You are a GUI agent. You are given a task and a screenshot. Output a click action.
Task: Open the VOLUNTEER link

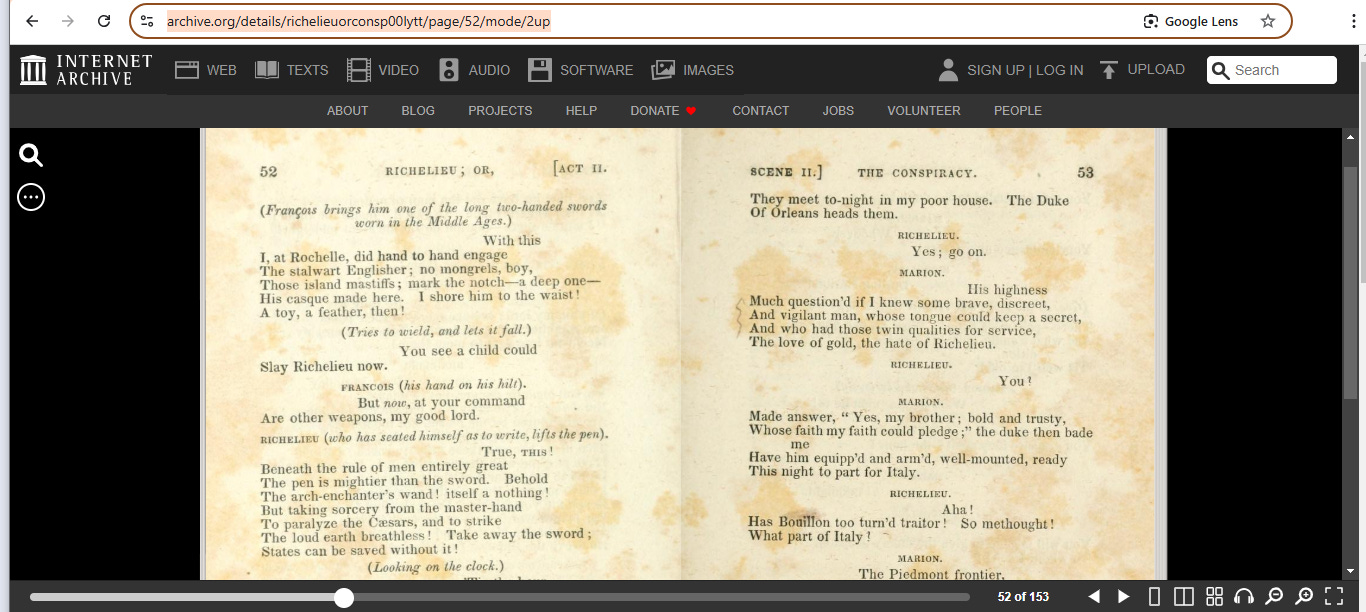(x=924, y=111)
